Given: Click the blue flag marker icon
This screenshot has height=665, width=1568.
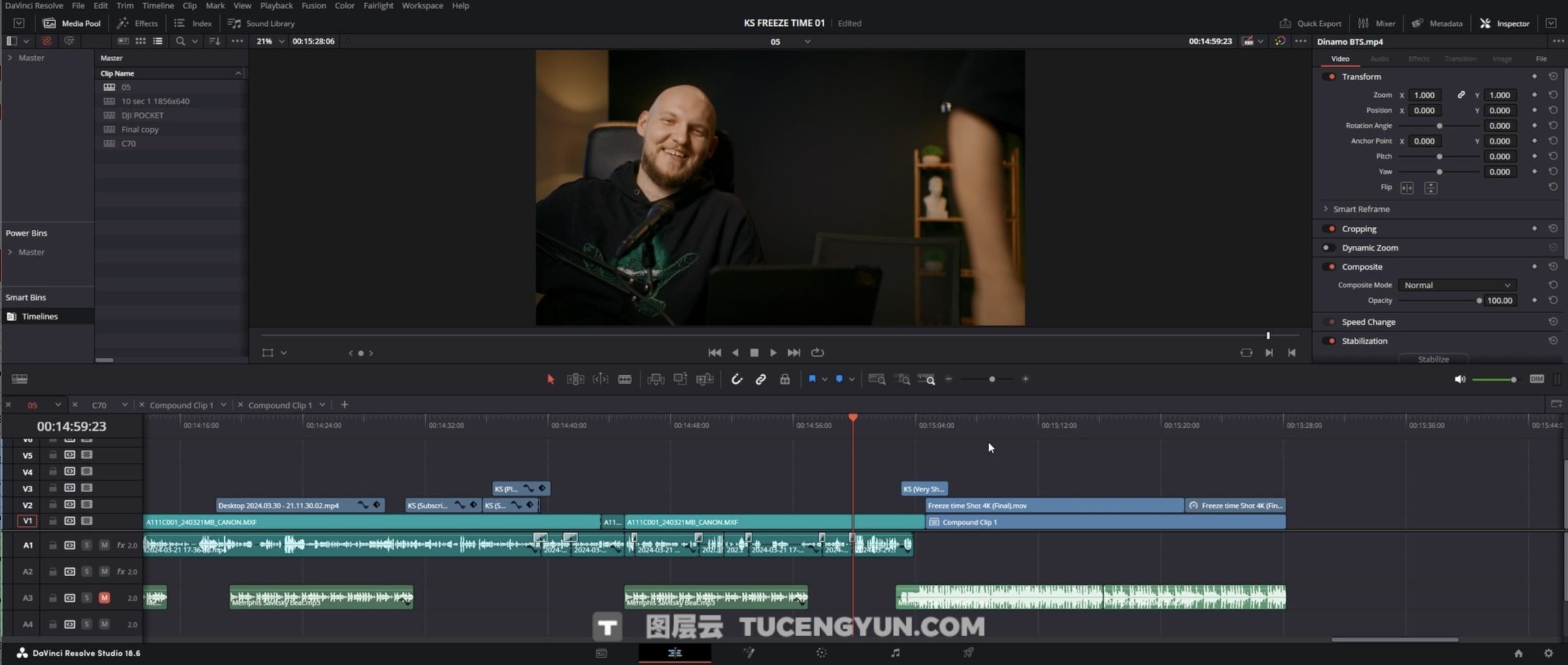Looking at the screenshot, I should (812, 379).
